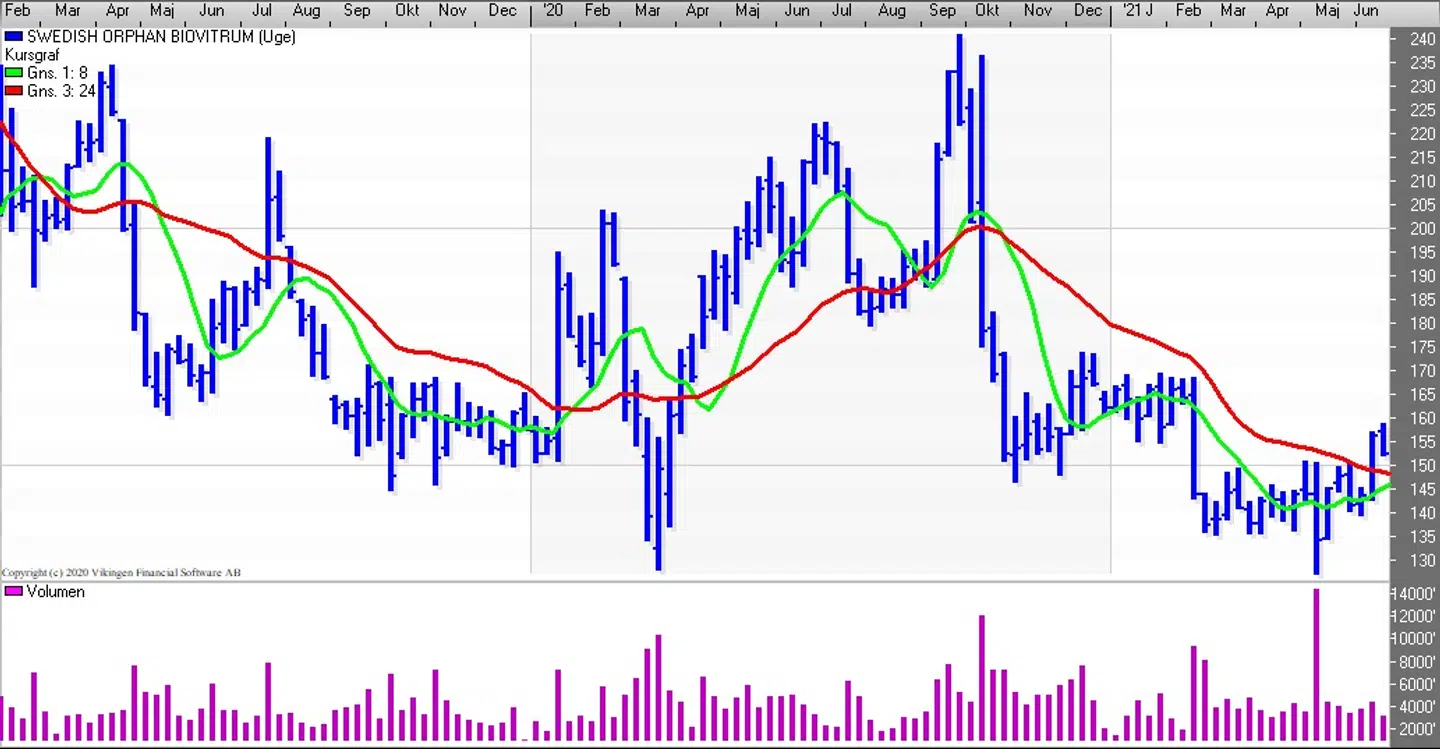Image resolution: width=1440 pixels, height=749 pixels.
Task: Select the 150 level on the price axis
Action: coord(1422,465)
